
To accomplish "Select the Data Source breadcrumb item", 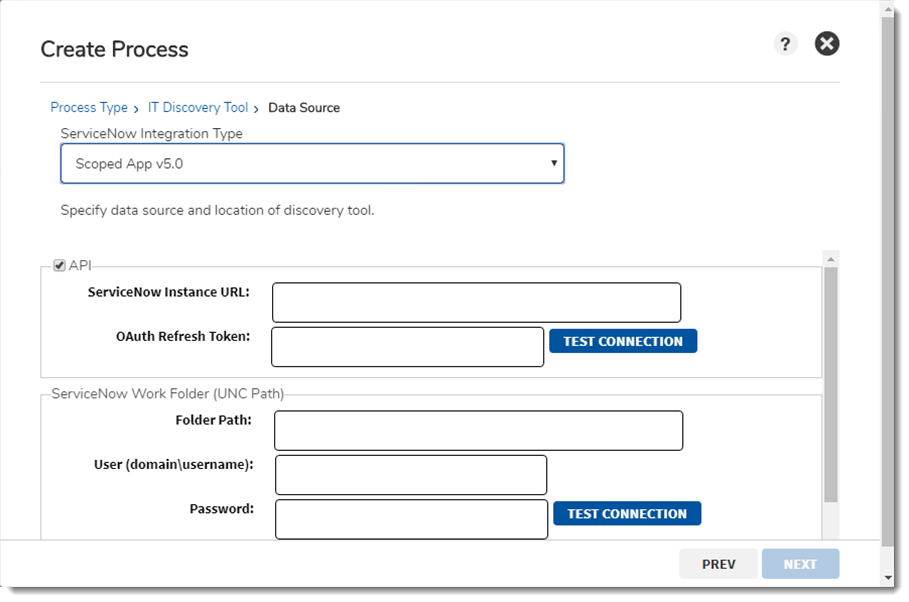I will click(x=304, y=108).
